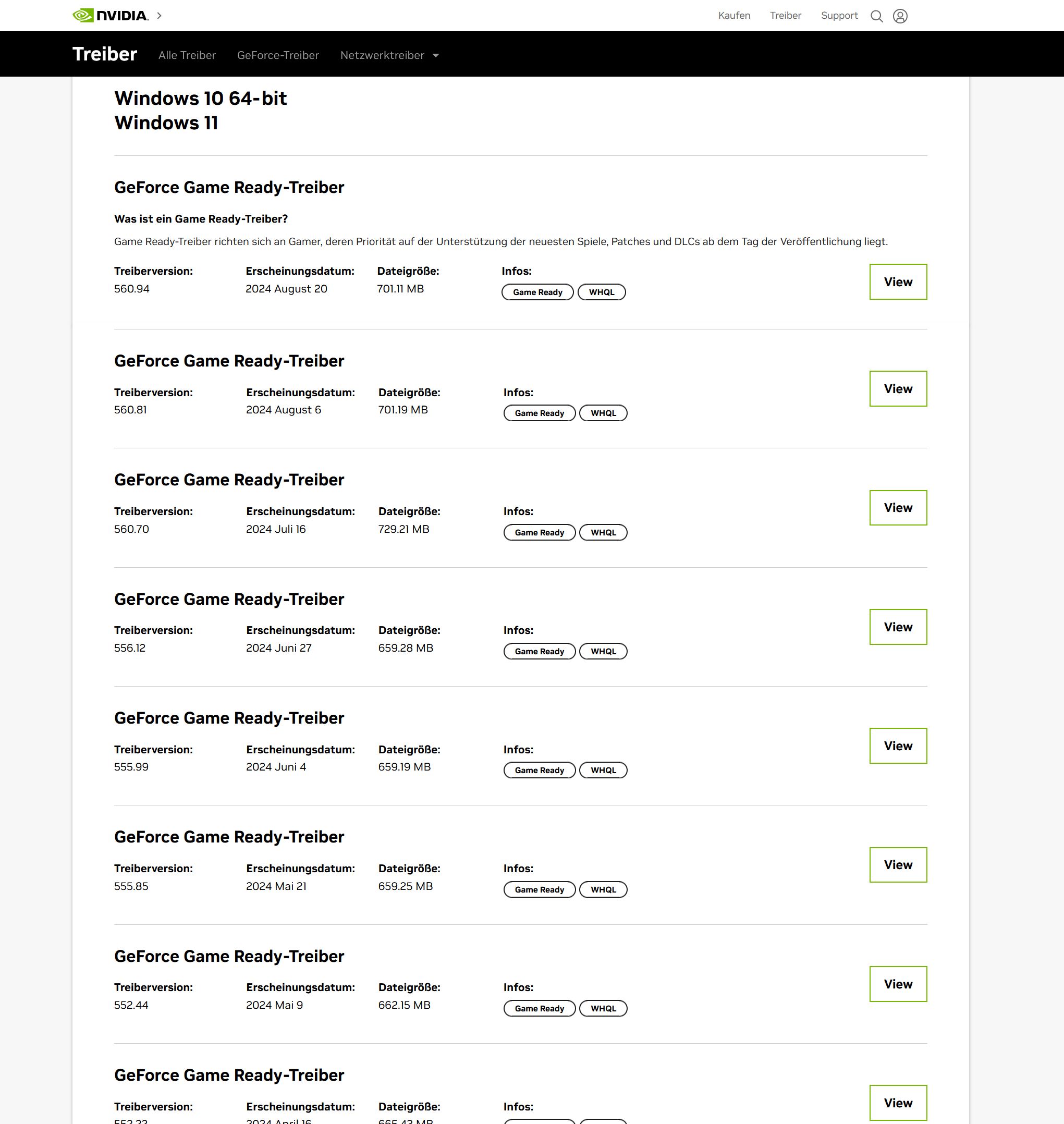Click the NVIDIA logo
The image size is (1064, 1124).
pyautogui.click(x=111, y=15)
